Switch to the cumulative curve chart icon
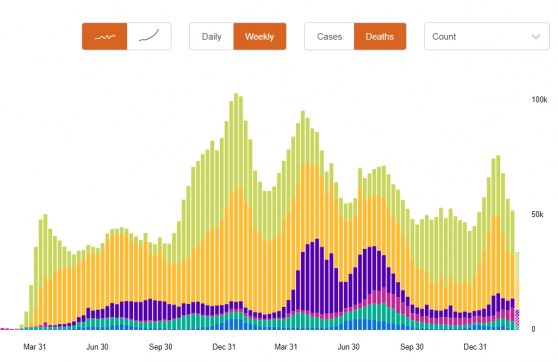558x362 pixels. pos(149,37)
